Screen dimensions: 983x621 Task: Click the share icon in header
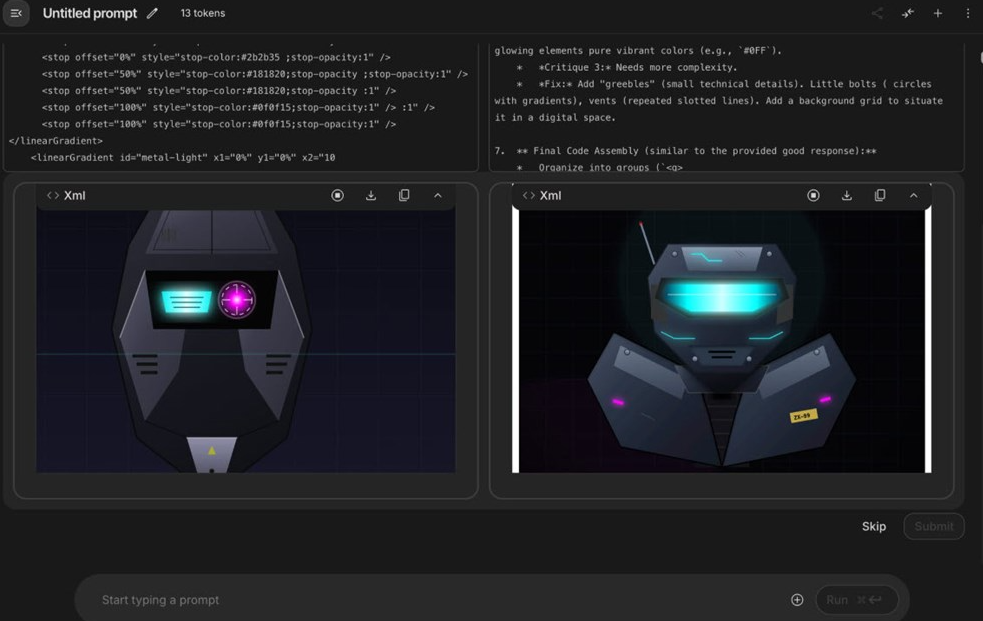pos(877,14)
